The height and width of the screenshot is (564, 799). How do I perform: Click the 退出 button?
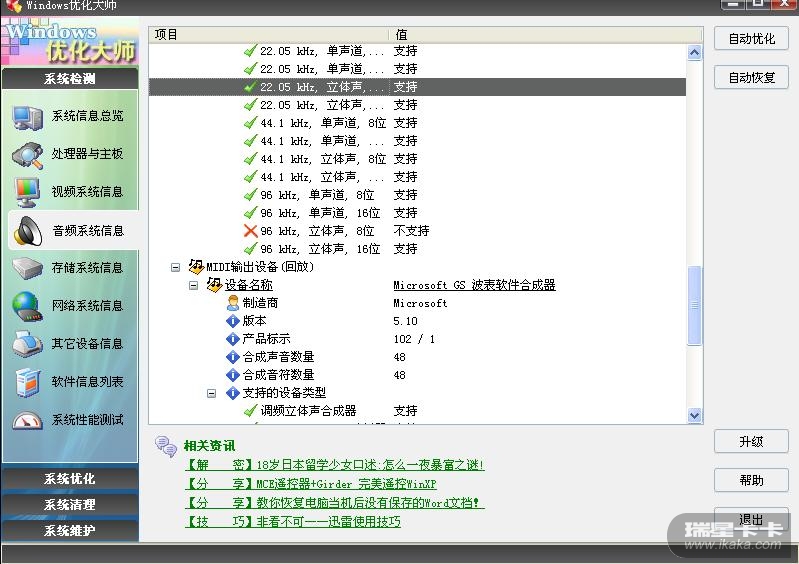[x=751, y=519]
